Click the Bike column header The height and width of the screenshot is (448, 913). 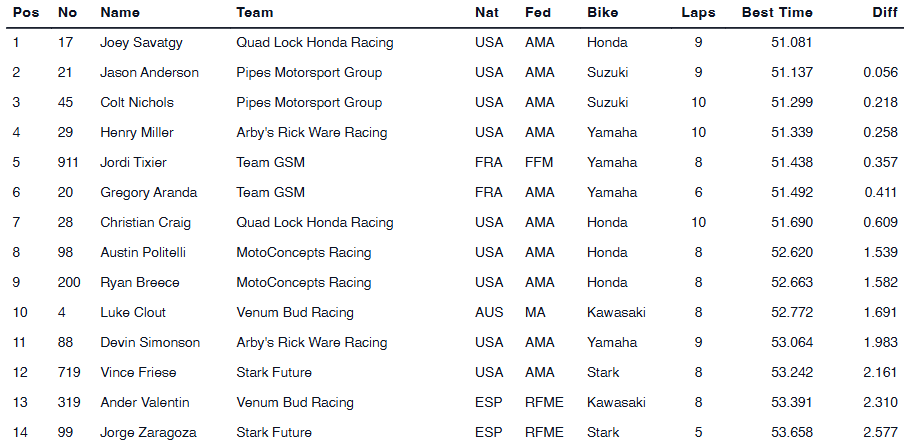point(603,13)
